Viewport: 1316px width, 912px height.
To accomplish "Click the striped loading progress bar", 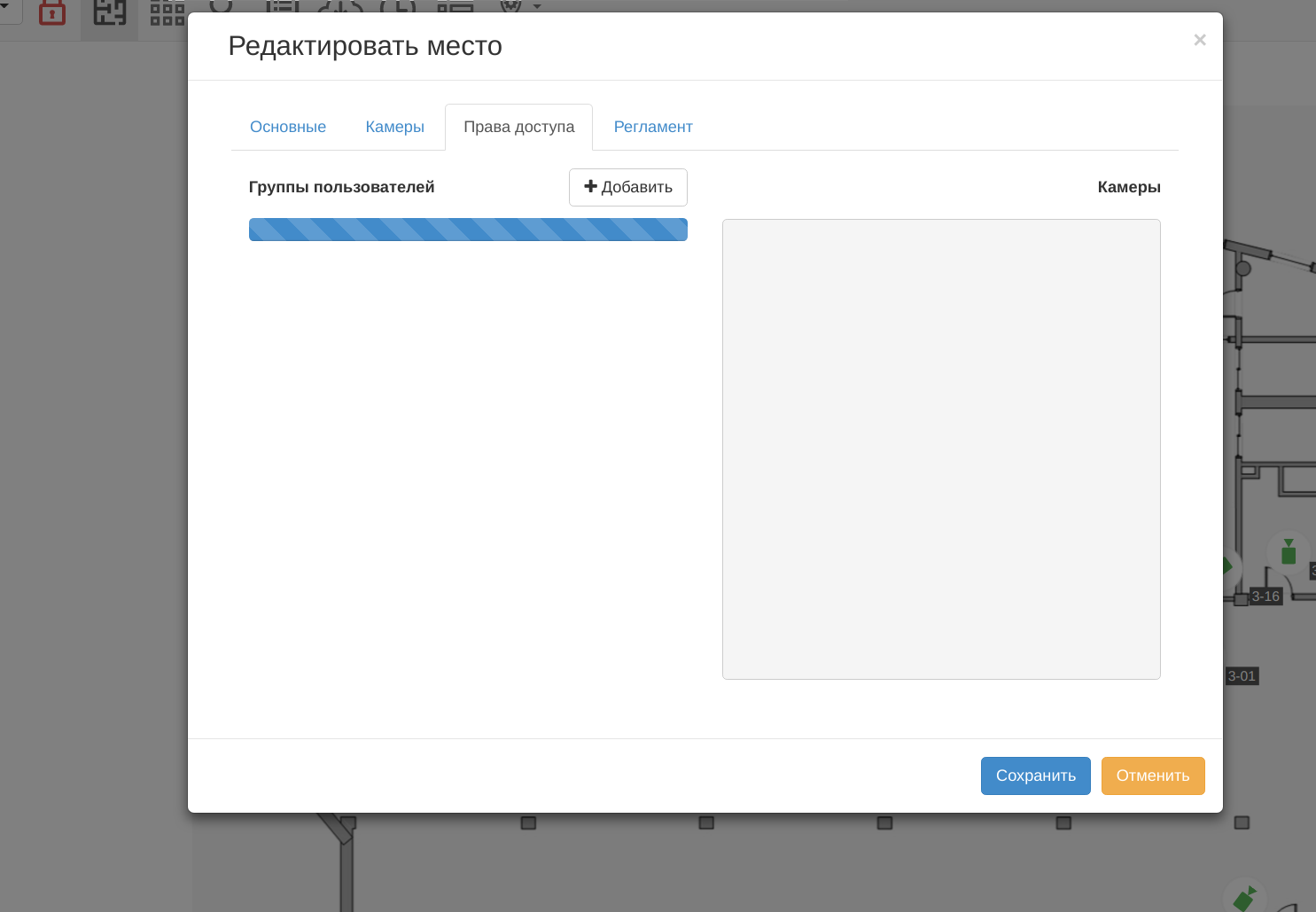I will pyautogui.click(x=468, y=230).
